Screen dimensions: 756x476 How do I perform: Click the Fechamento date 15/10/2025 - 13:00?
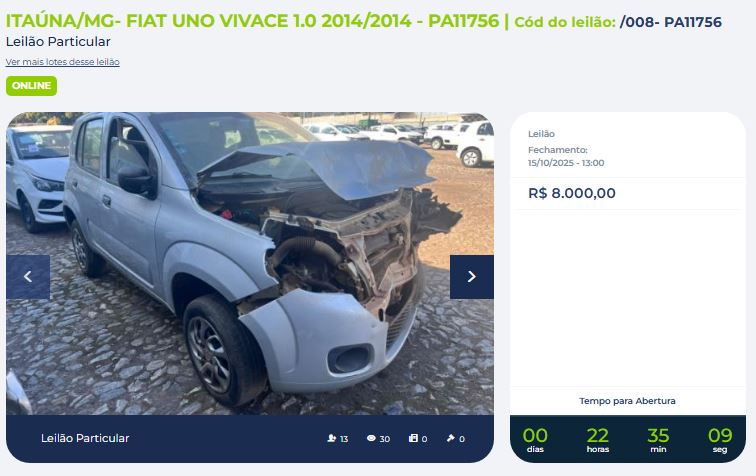click(566, 163)
